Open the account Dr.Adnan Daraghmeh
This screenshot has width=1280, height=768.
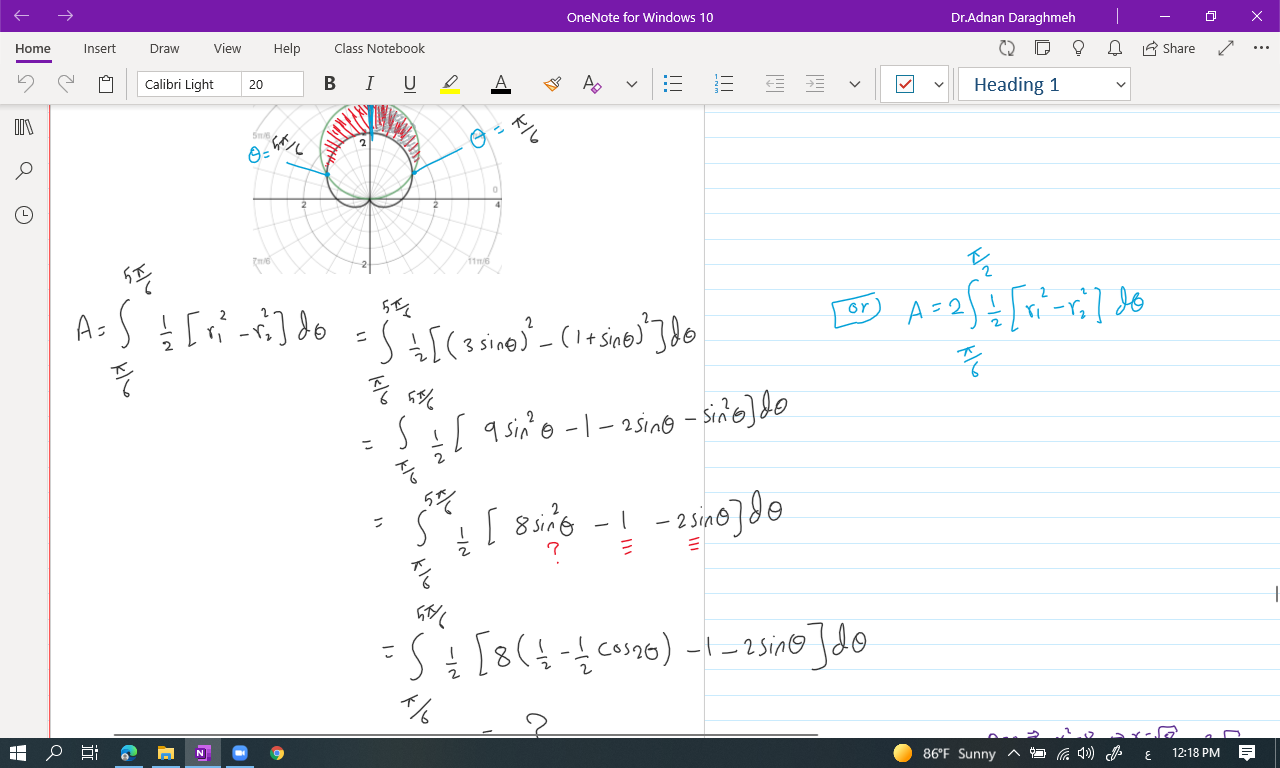(x=1014, y=17)
